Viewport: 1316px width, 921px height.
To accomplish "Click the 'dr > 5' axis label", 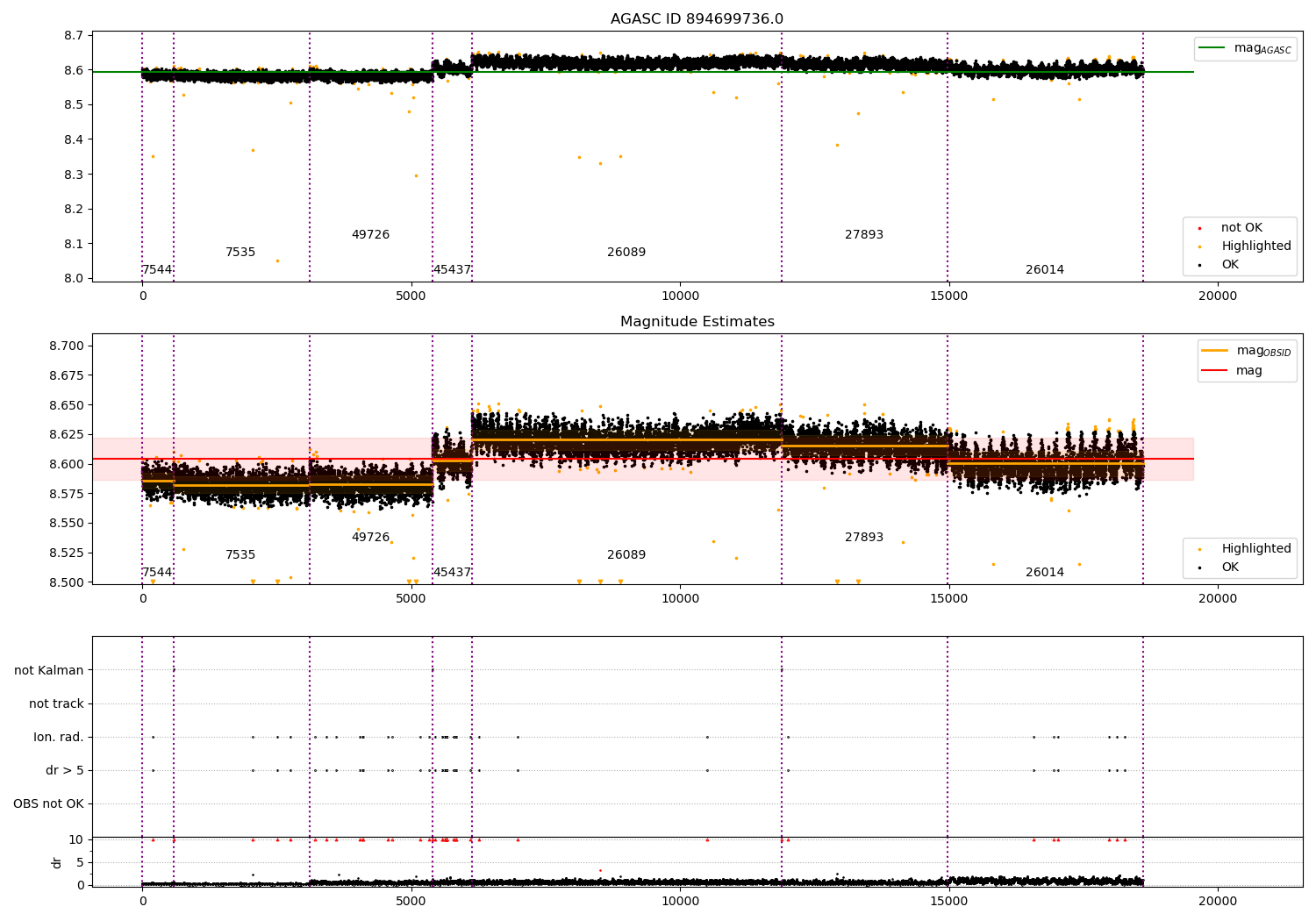I will 65,771.
